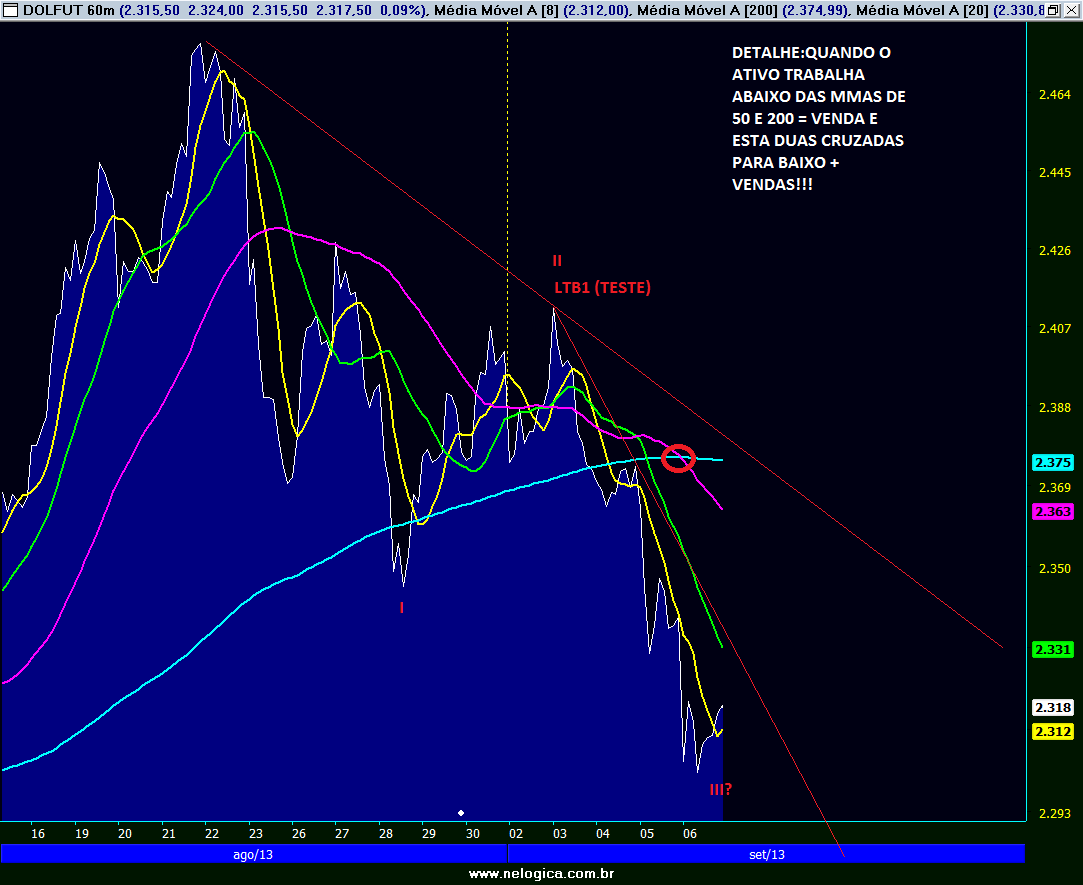This screenshot has width=1083, height=885.
Task: Select the red wave label II
Action: pyautogui.click(x=557, y=260)
